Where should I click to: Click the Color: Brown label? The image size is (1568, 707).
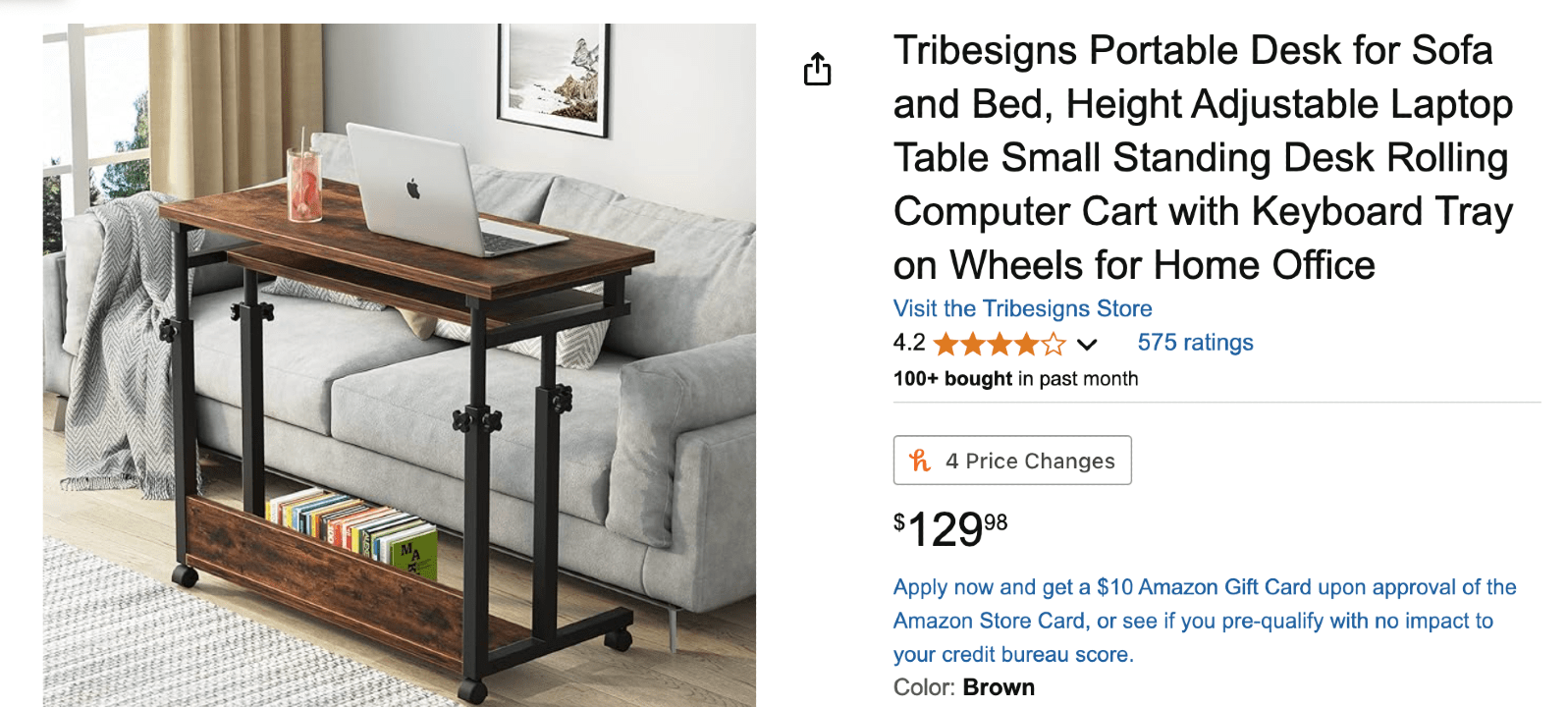[x=963, y=687]
